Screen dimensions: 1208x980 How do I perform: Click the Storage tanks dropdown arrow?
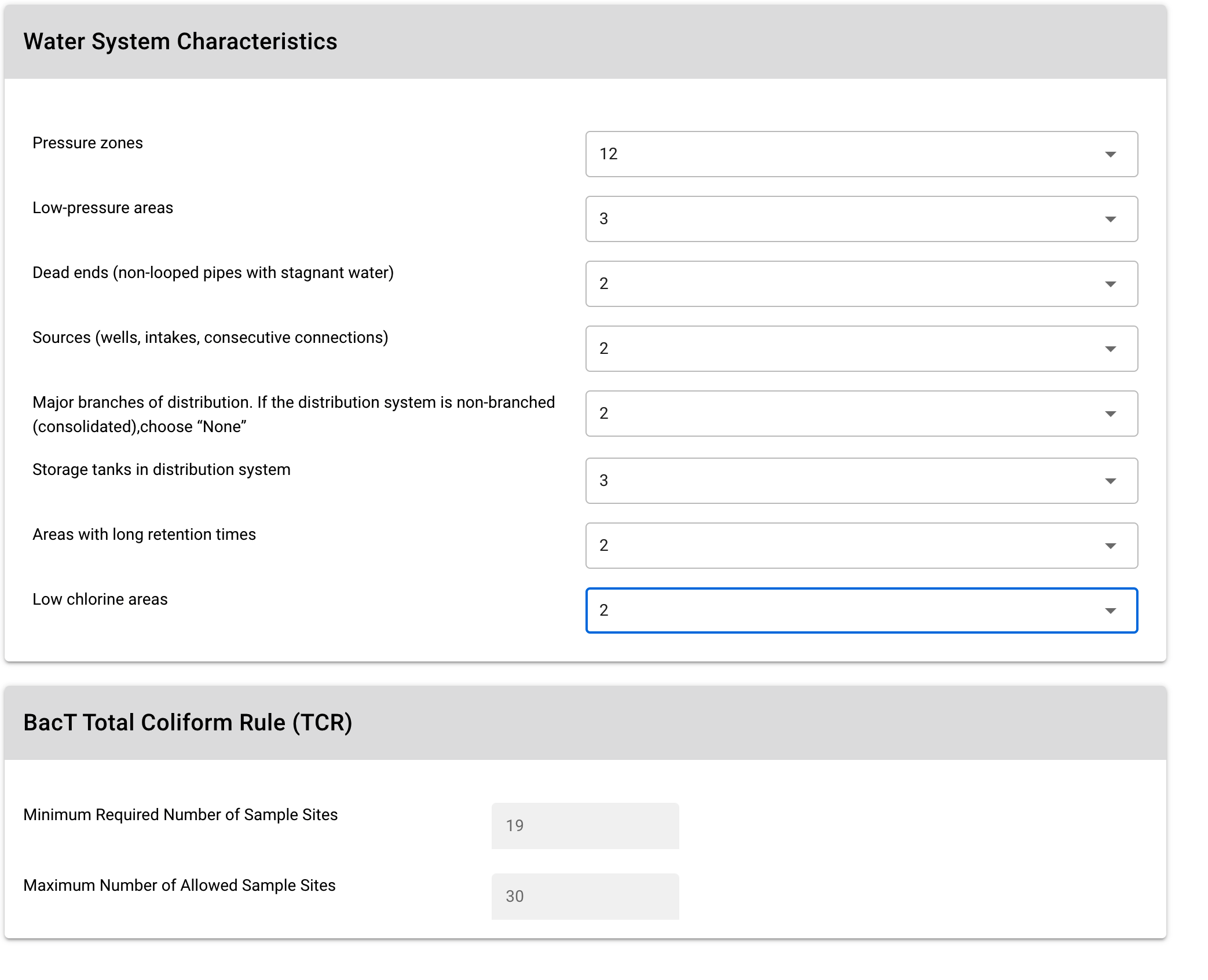1110,481
